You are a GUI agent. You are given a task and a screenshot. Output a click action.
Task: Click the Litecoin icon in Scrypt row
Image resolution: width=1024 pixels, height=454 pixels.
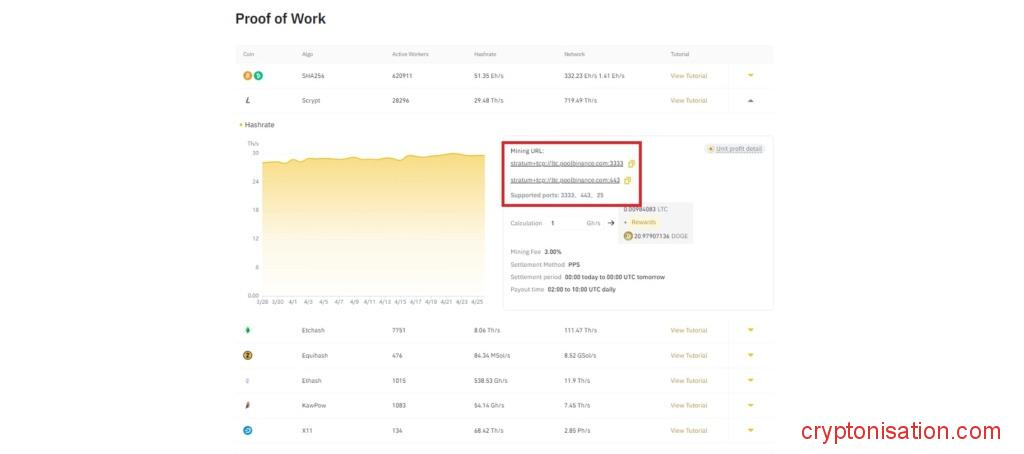point(247,101)
